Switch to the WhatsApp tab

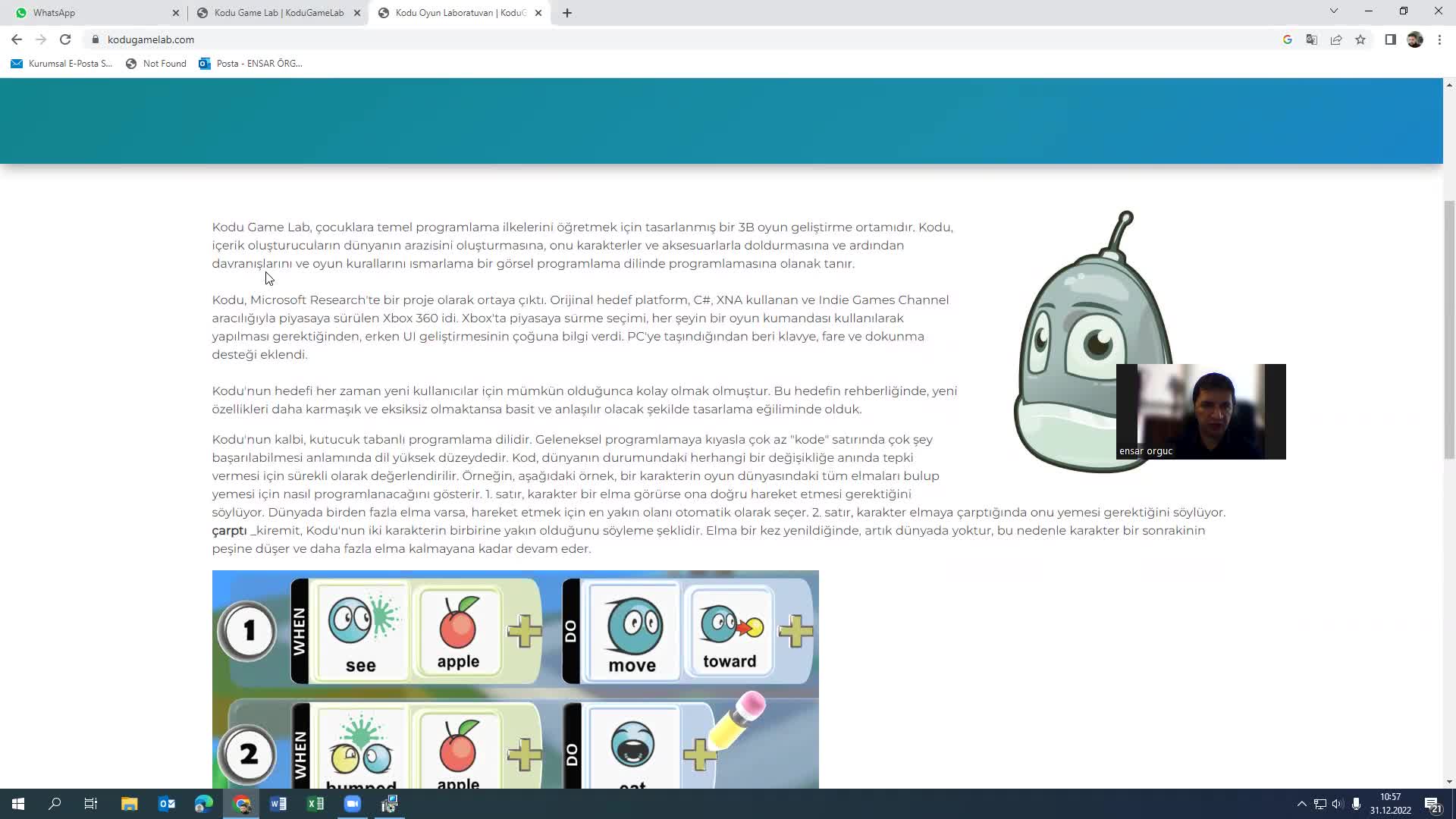[x=95, y=13]
